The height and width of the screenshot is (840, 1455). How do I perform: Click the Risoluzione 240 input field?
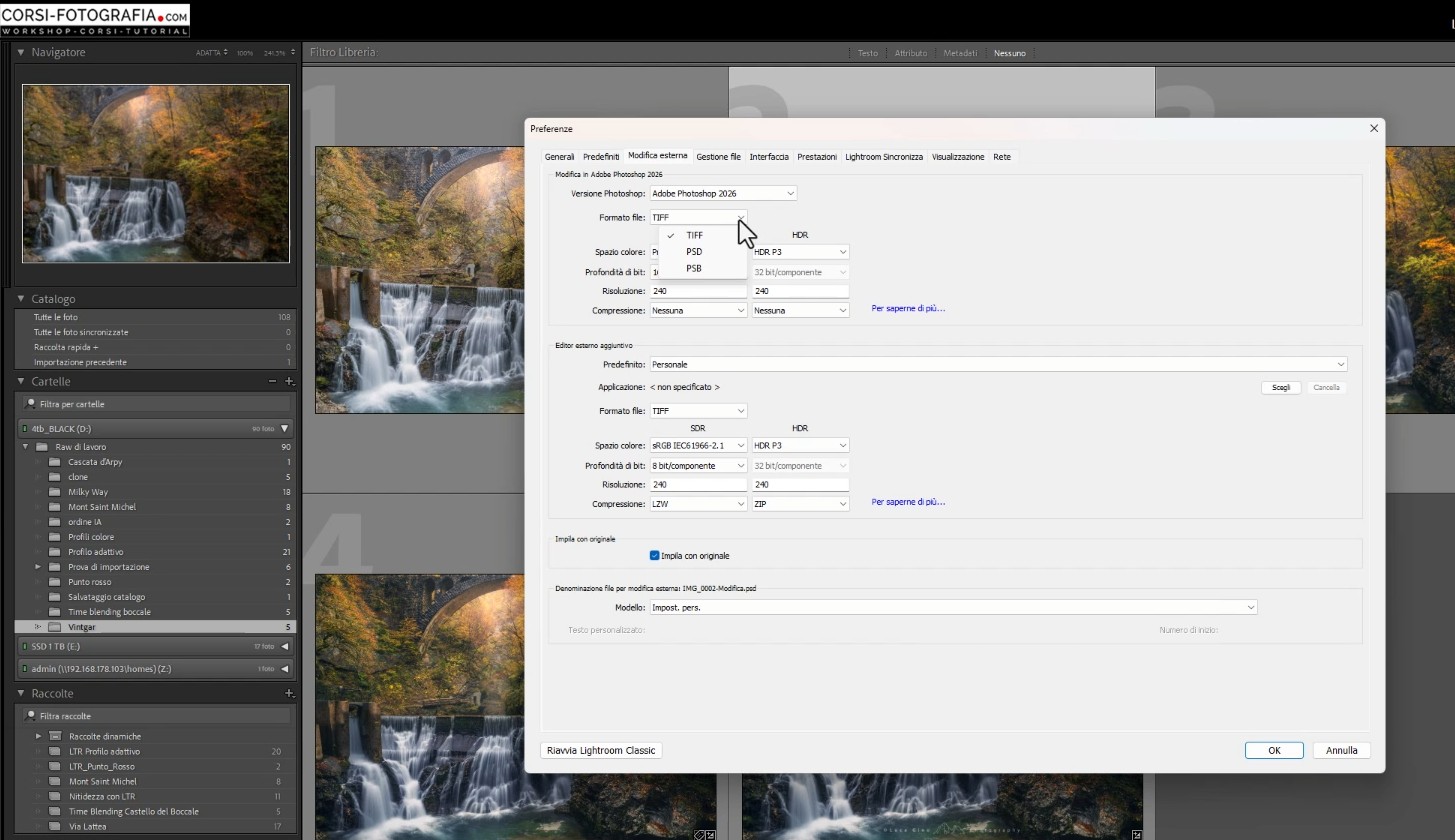[697, 291]
